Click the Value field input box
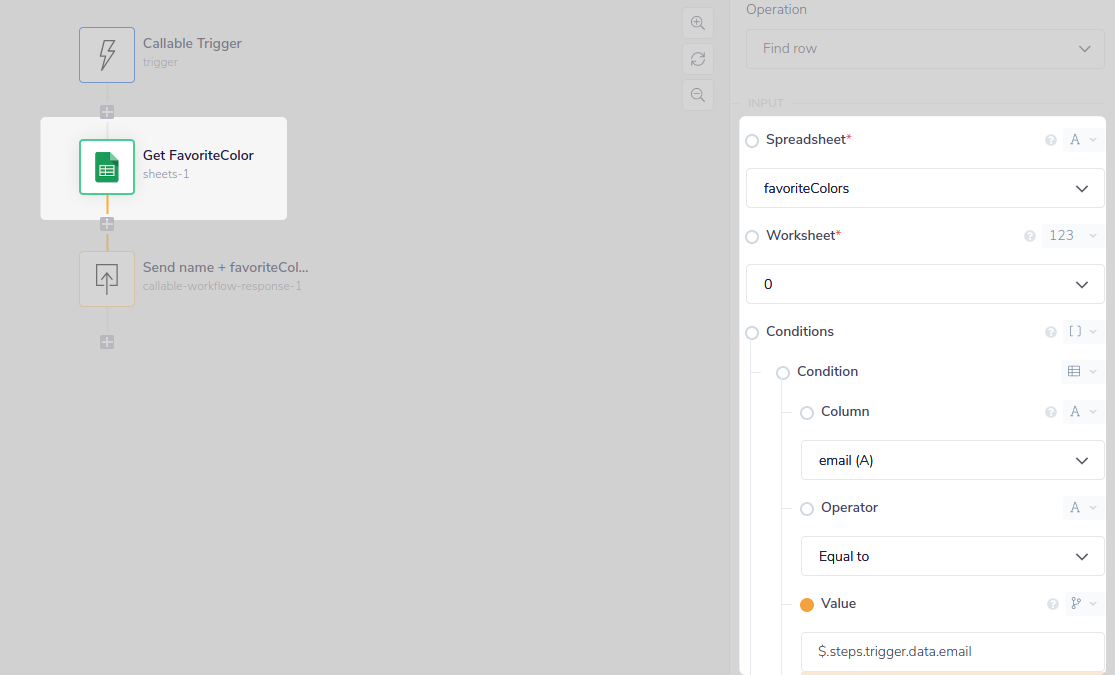 pyautogui.click(x=952, y=651)
